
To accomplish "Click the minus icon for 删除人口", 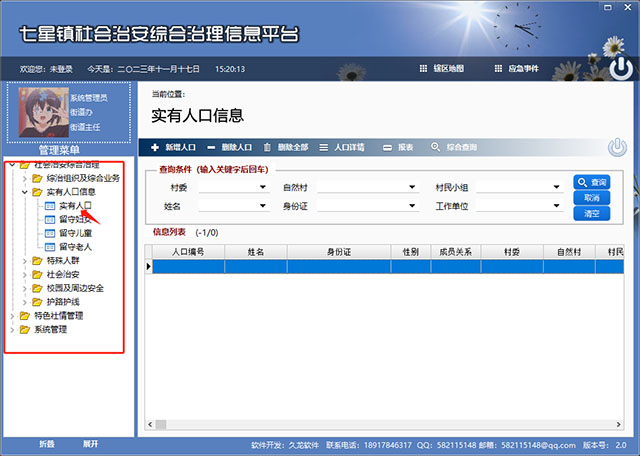I will (211, 148).
